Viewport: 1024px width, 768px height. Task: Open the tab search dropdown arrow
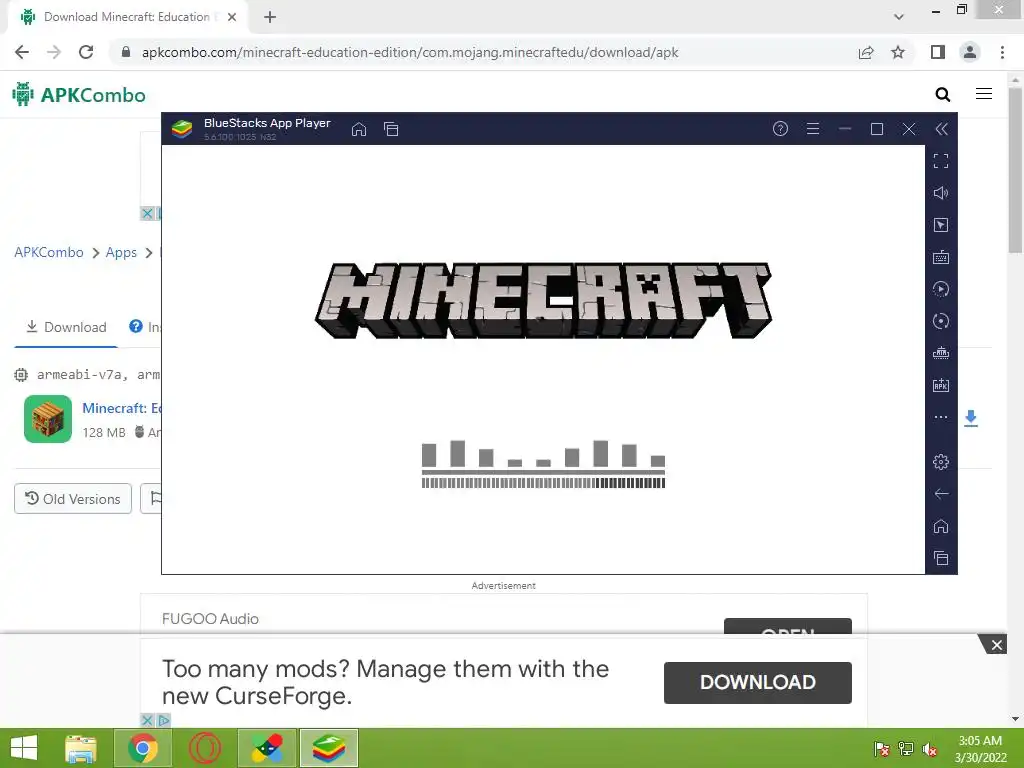pyautogui.click(x=899, y=17)
